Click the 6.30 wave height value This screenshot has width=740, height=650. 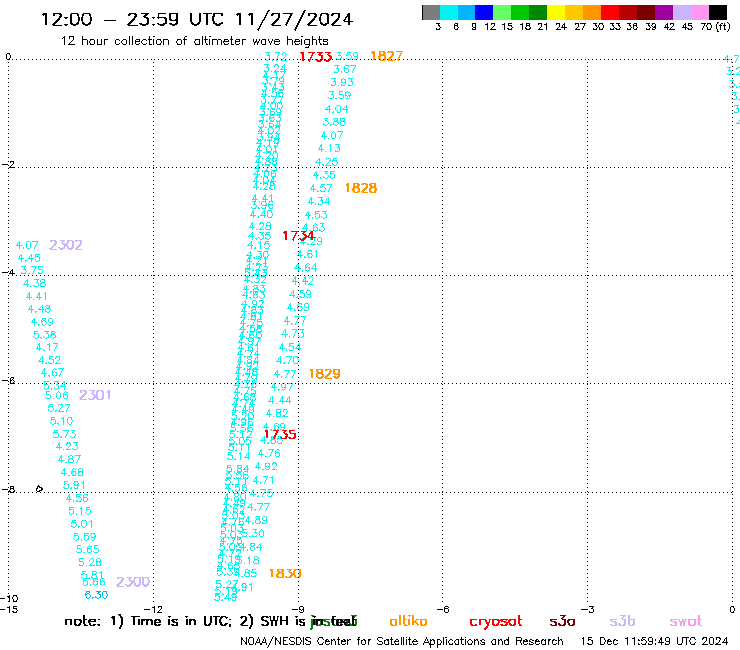click(x=96, y=595)
